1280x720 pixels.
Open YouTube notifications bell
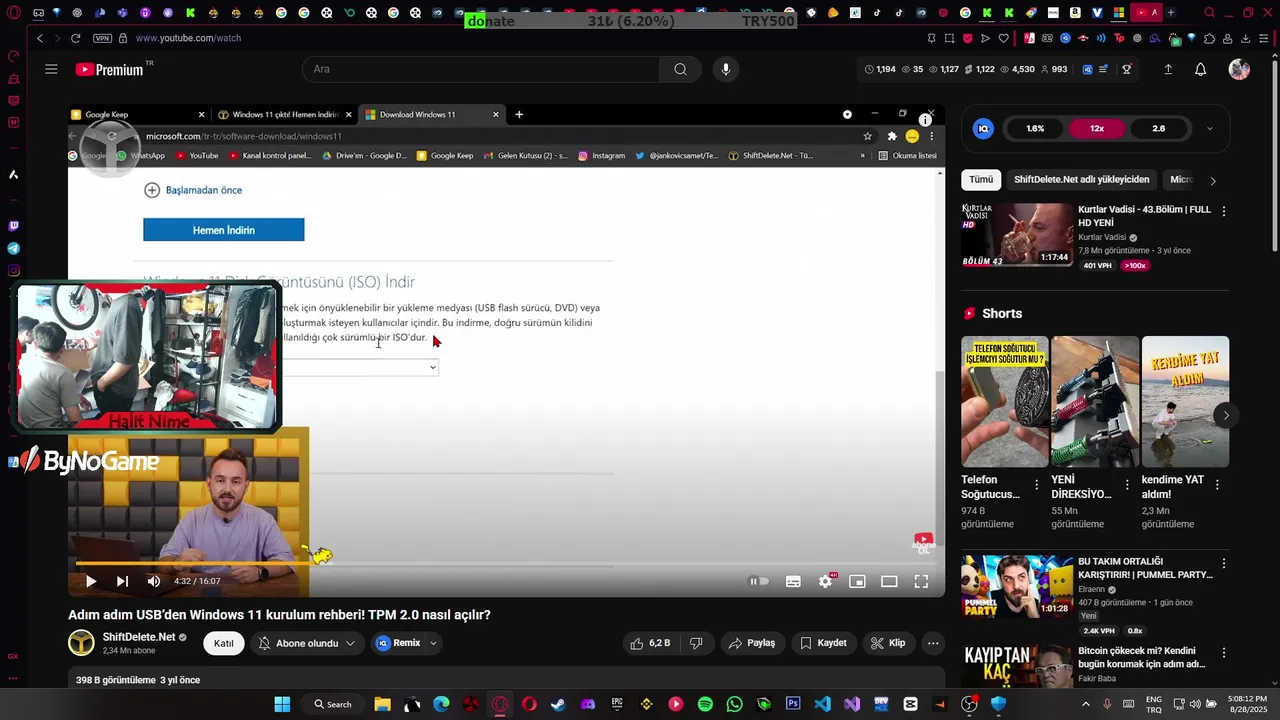coord(1200,69)
